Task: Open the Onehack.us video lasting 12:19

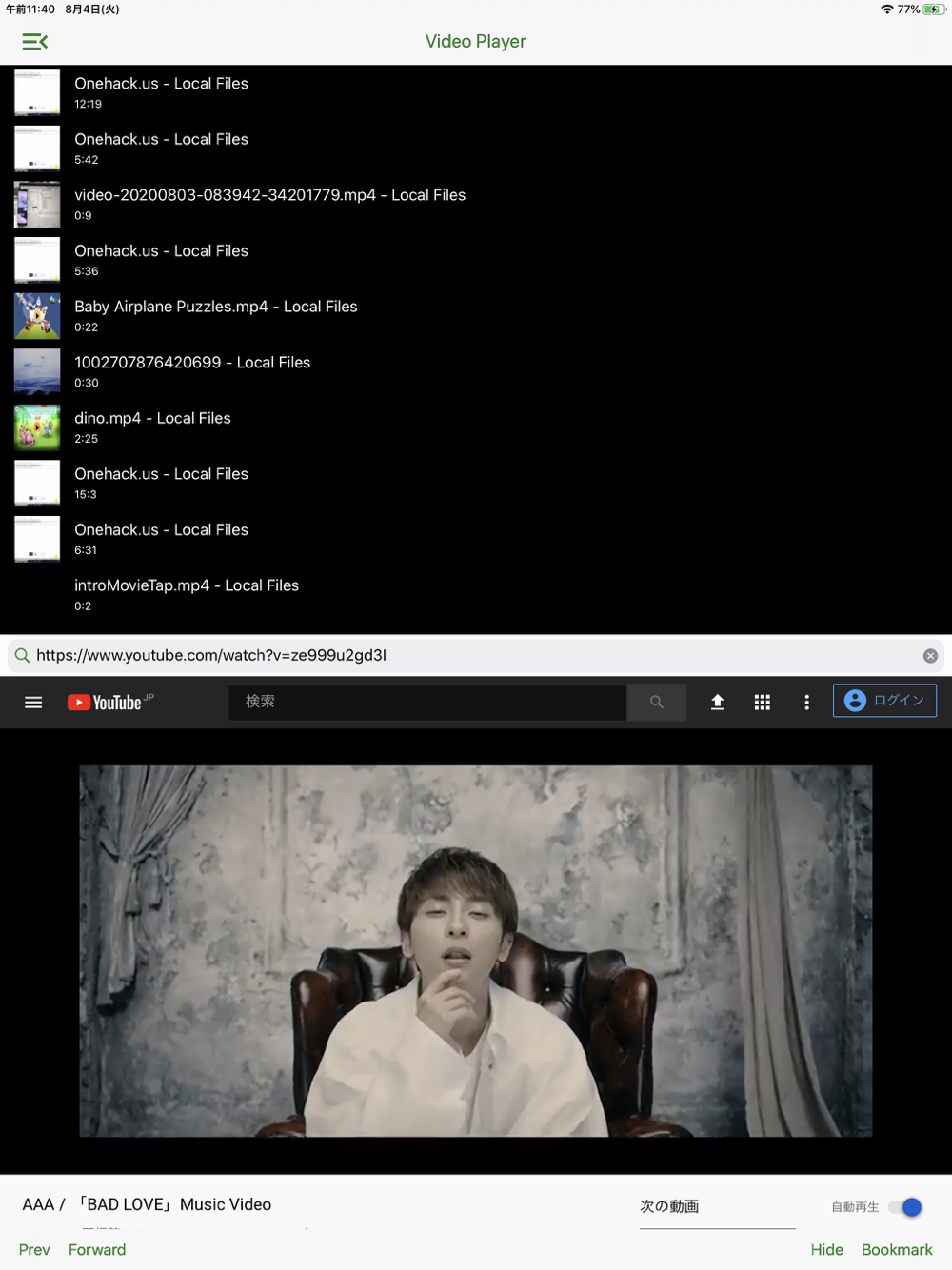Action: coord(476,93)
